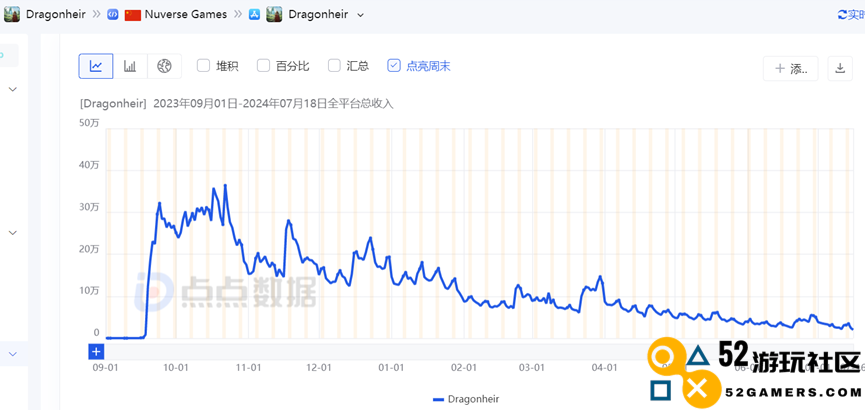Click the 10-01 x-axis date label
This screenshot has height=410, width=865.
177,367
